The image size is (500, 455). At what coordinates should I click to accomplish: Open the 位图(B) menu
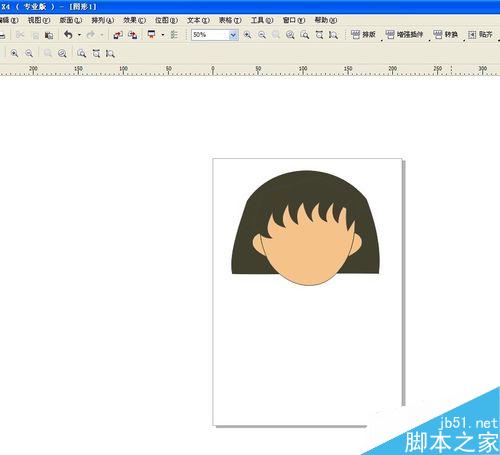point(166,20)
